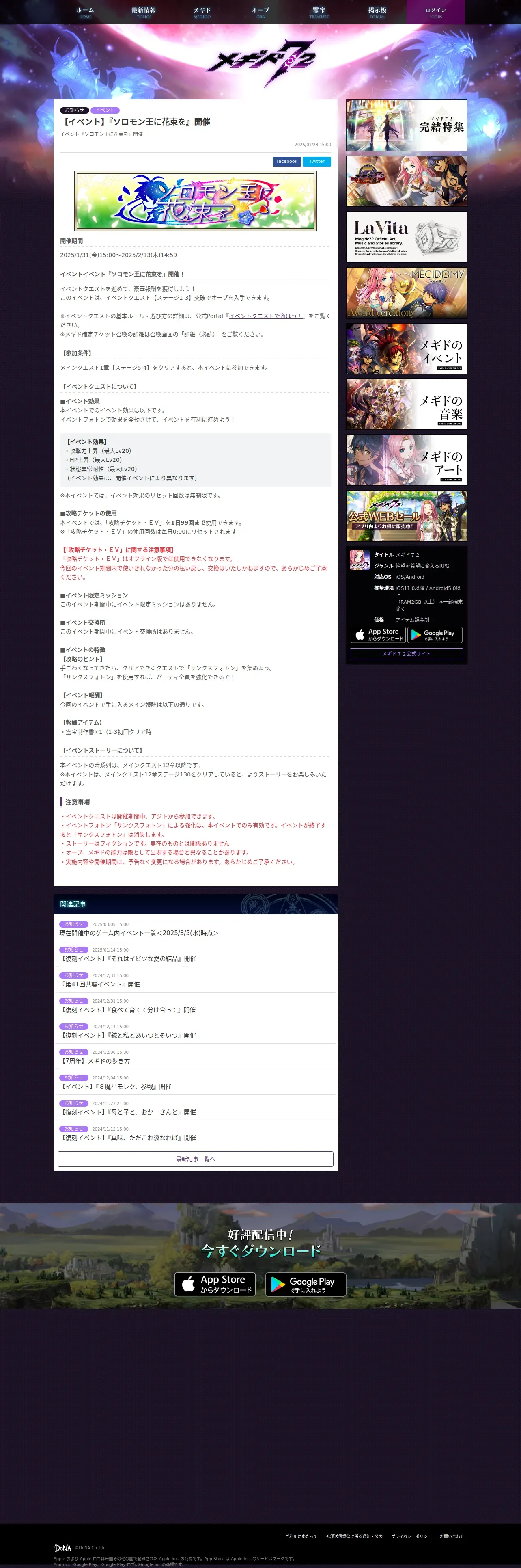The image size is (521, 1568).
Task: Select the 霊宝 TREASURE menu item
Action: click(319, 12)
